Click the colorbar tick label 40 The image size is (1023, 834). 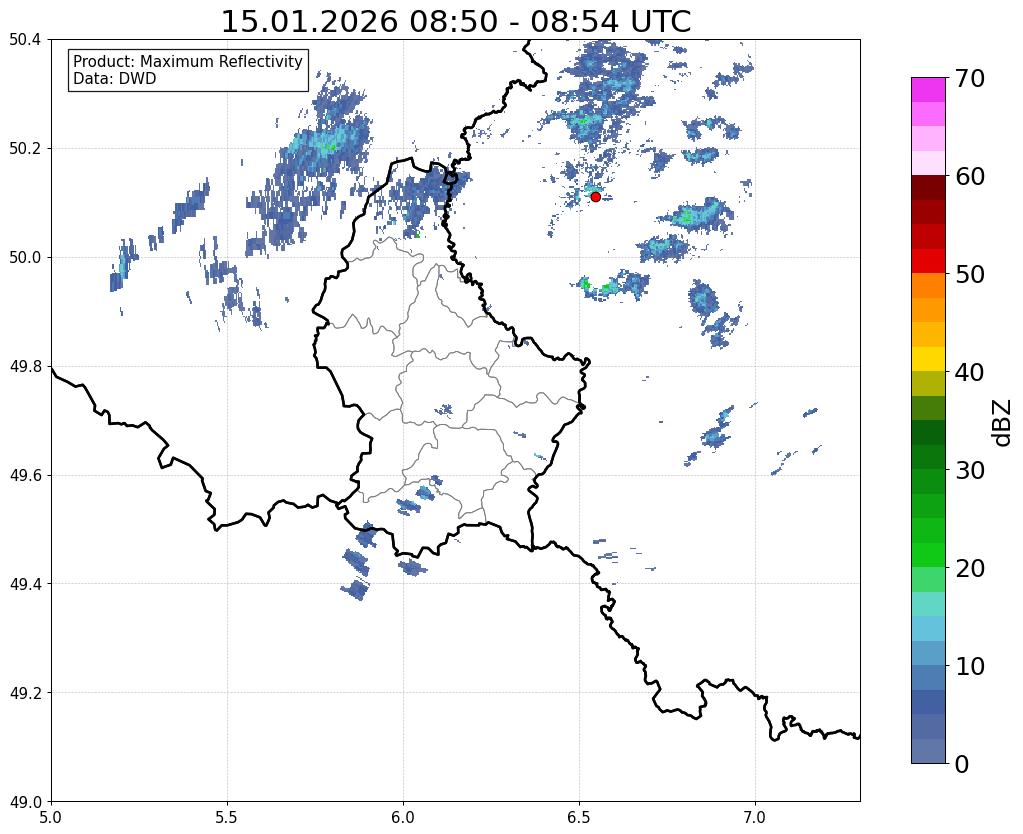970,372
